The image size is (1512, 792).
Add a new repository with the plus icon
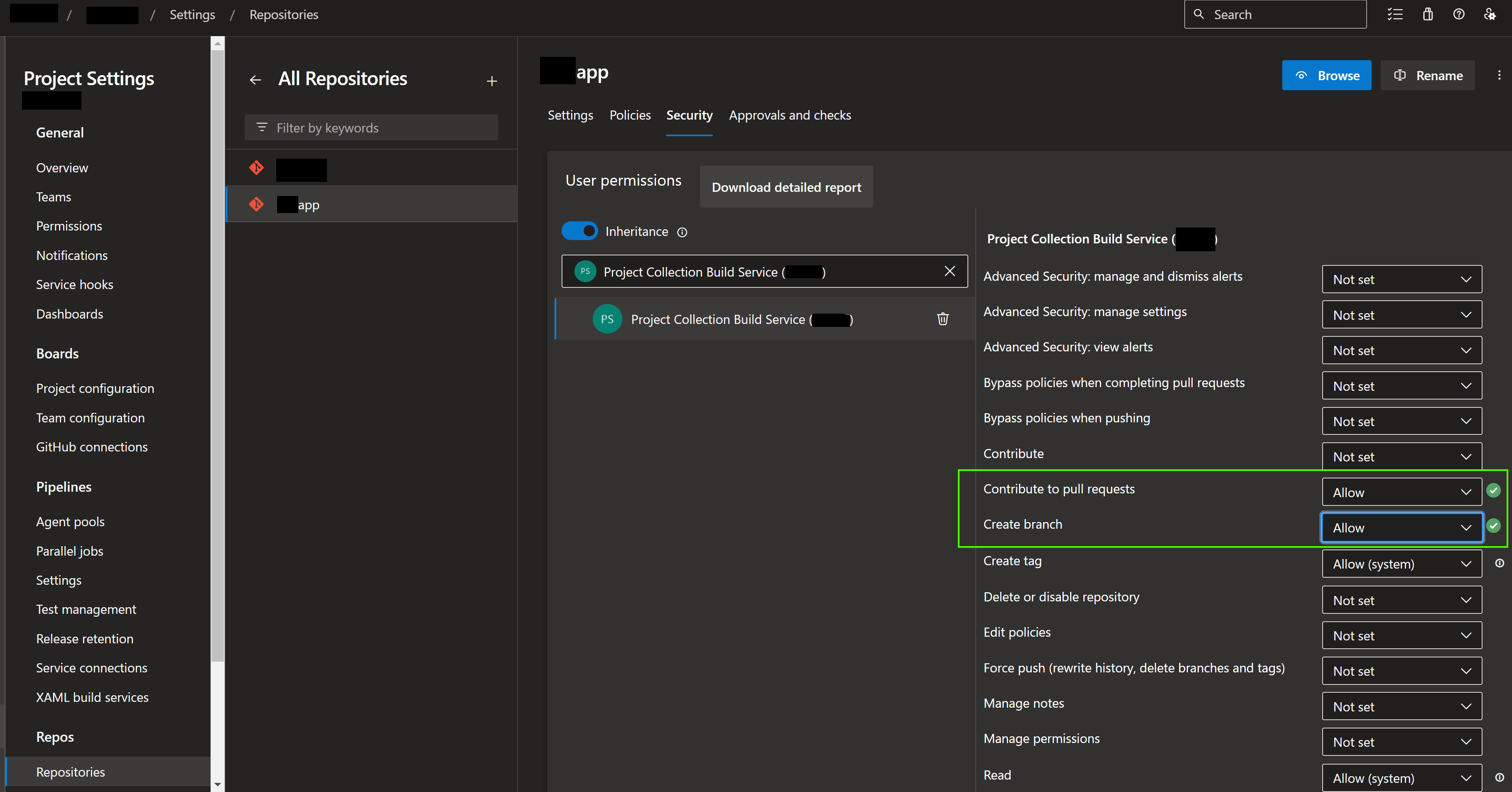[492, 81]
